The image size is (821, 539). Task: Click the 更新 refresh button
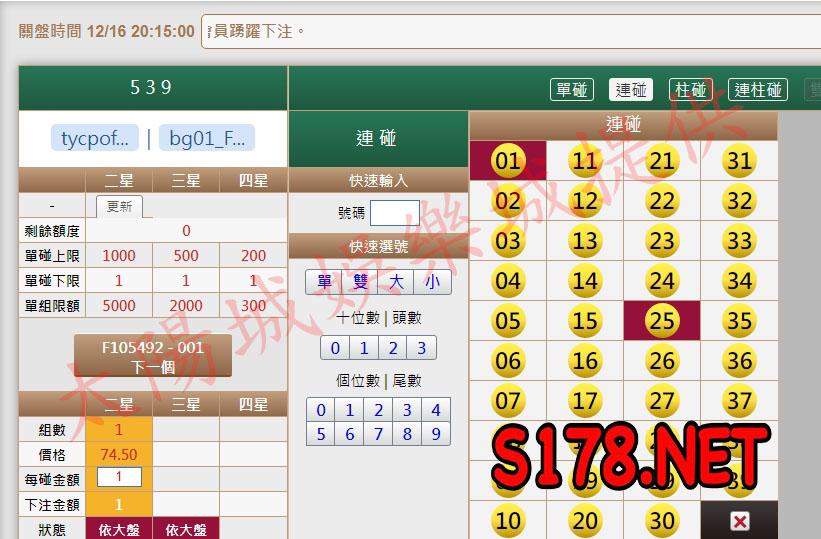pyautogui.click(x=119, y=206)
